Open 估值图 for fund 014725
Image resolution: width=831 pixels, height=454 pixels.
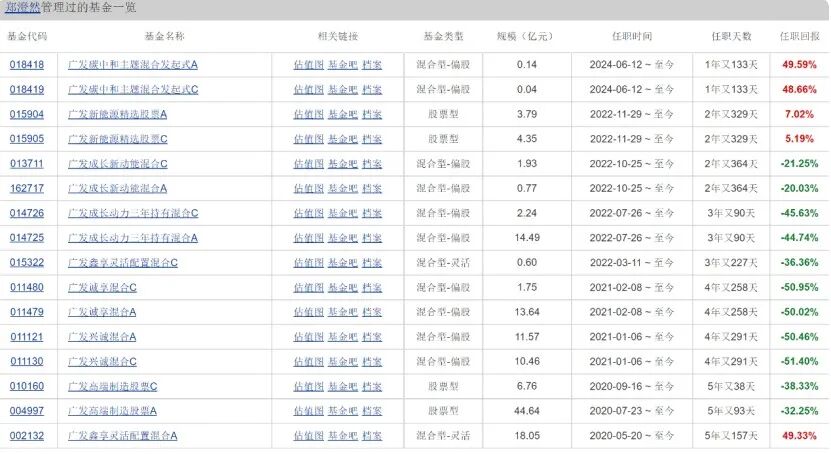point(308,238)
